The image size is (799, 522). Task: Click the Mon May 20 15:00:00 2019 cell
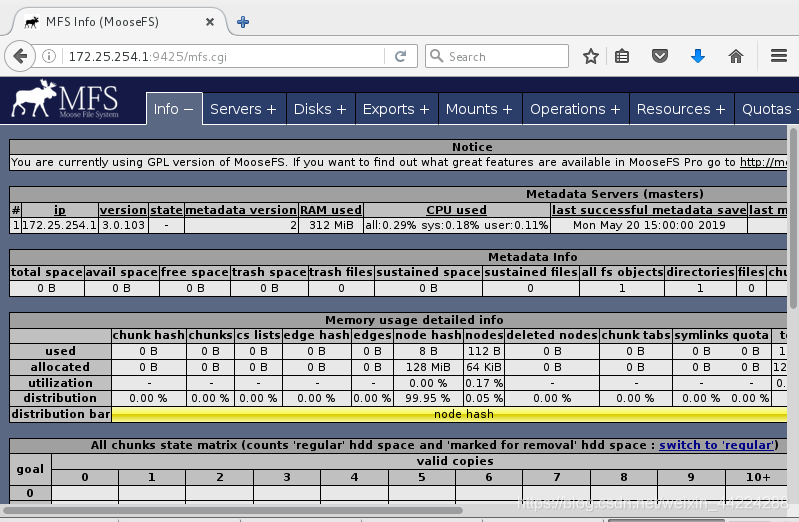pyautogui.click(x=649, y=225)
